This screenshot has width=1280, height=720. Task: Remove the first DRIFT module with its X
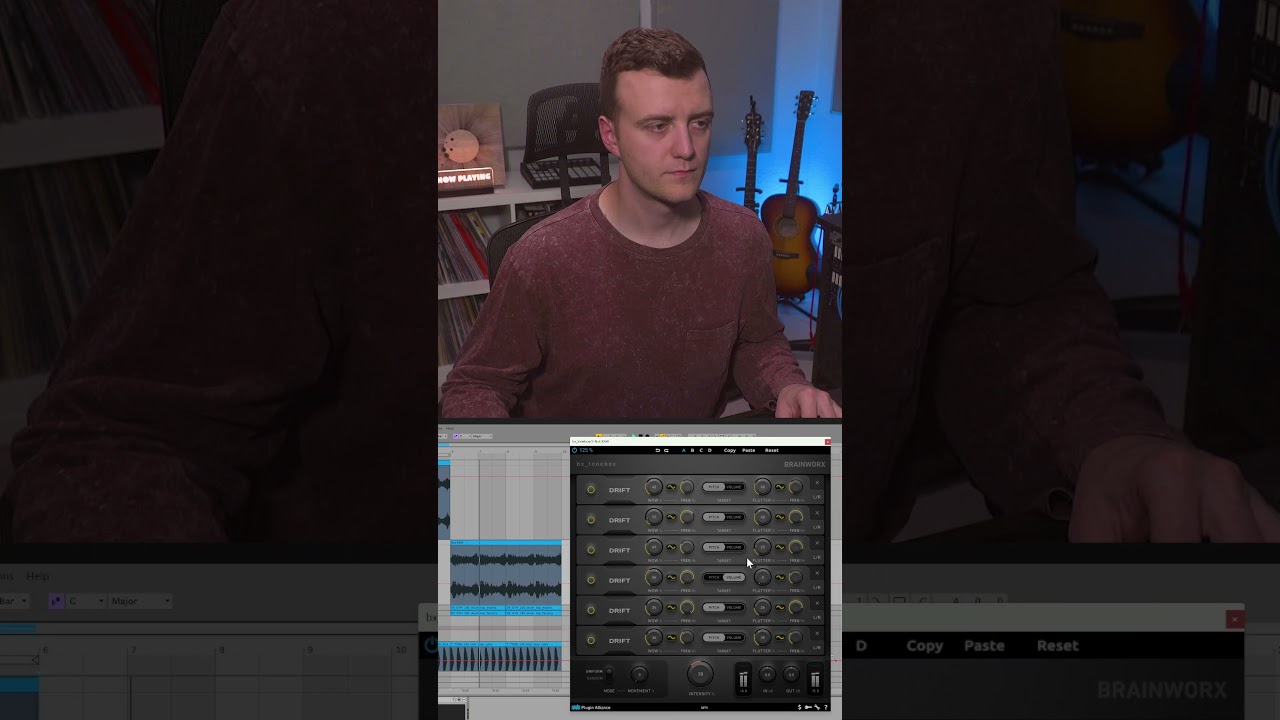[x=817, y=483]
